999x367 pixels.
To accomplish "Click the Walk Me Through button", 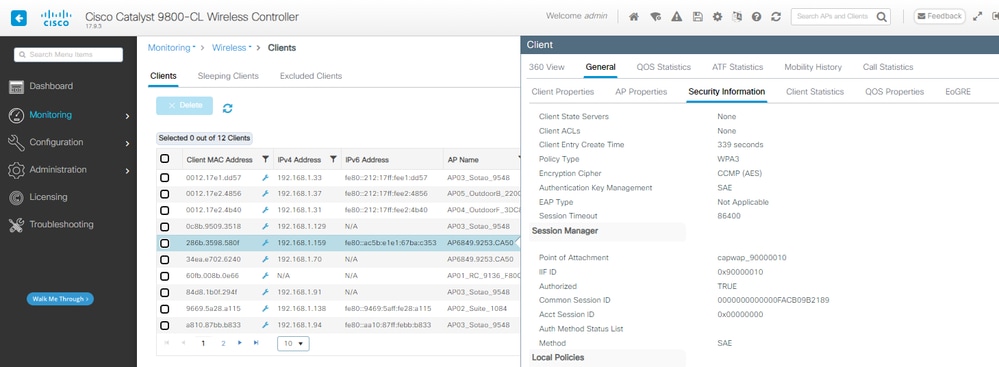I will pos(60,299).
